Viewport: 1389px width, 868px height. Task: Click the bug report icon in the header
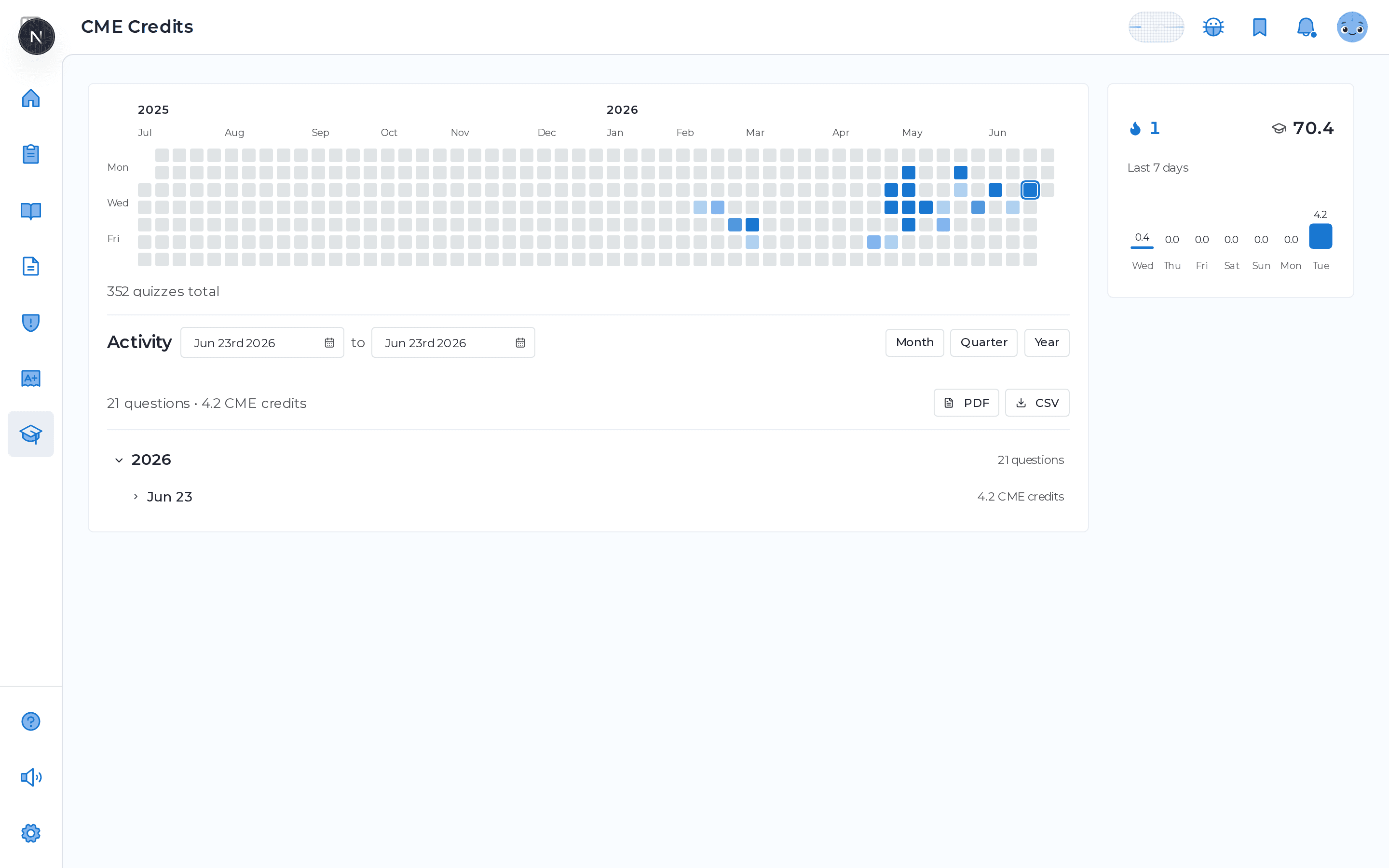(1213, 27)
